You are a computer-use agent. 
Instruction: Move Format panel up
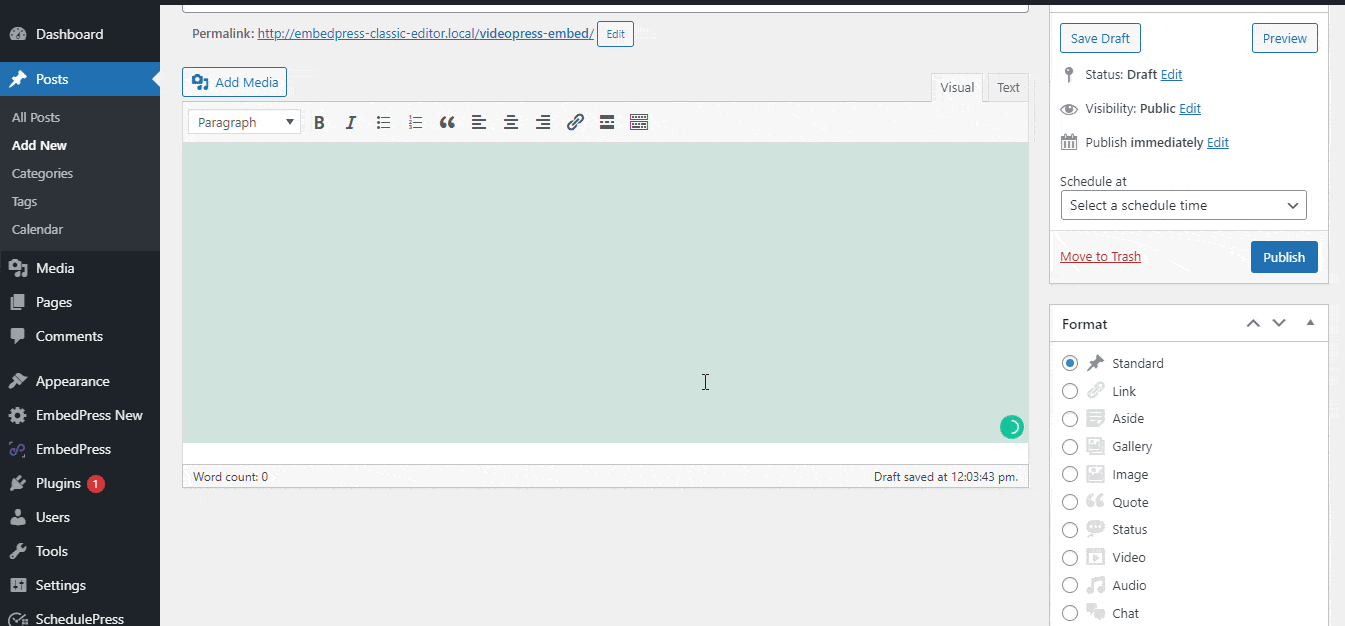[1253, 323]
